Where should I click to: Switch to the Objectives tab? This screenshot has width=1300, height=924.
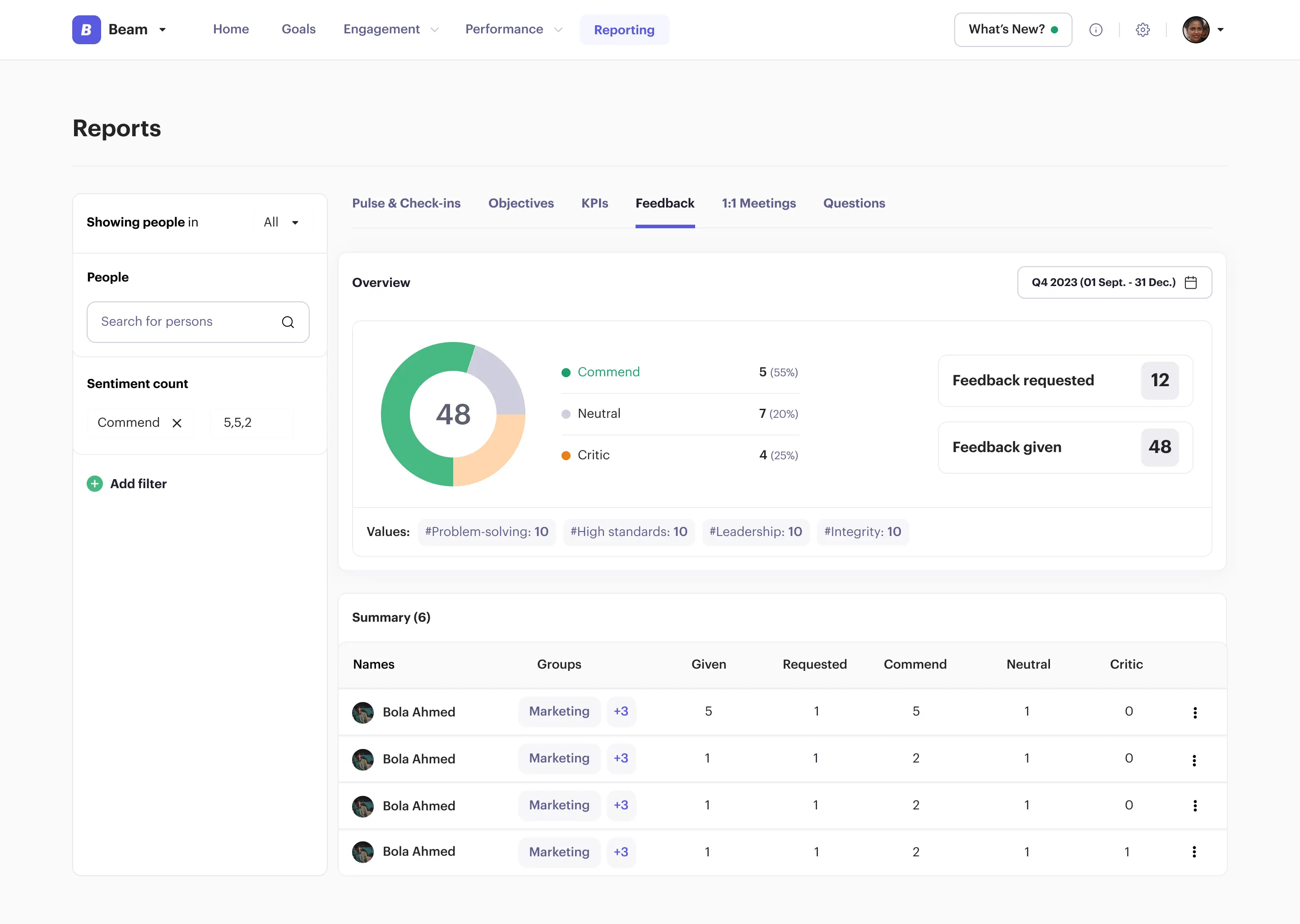pyautogui.click(x=521, y=203)
